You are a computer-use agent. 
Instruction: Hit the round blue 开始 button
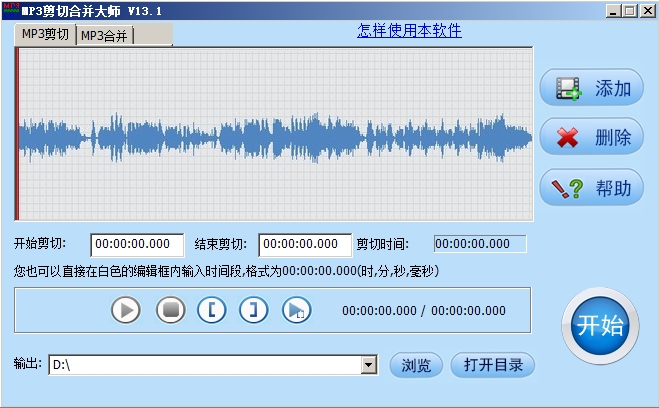(x=598, y=326)
